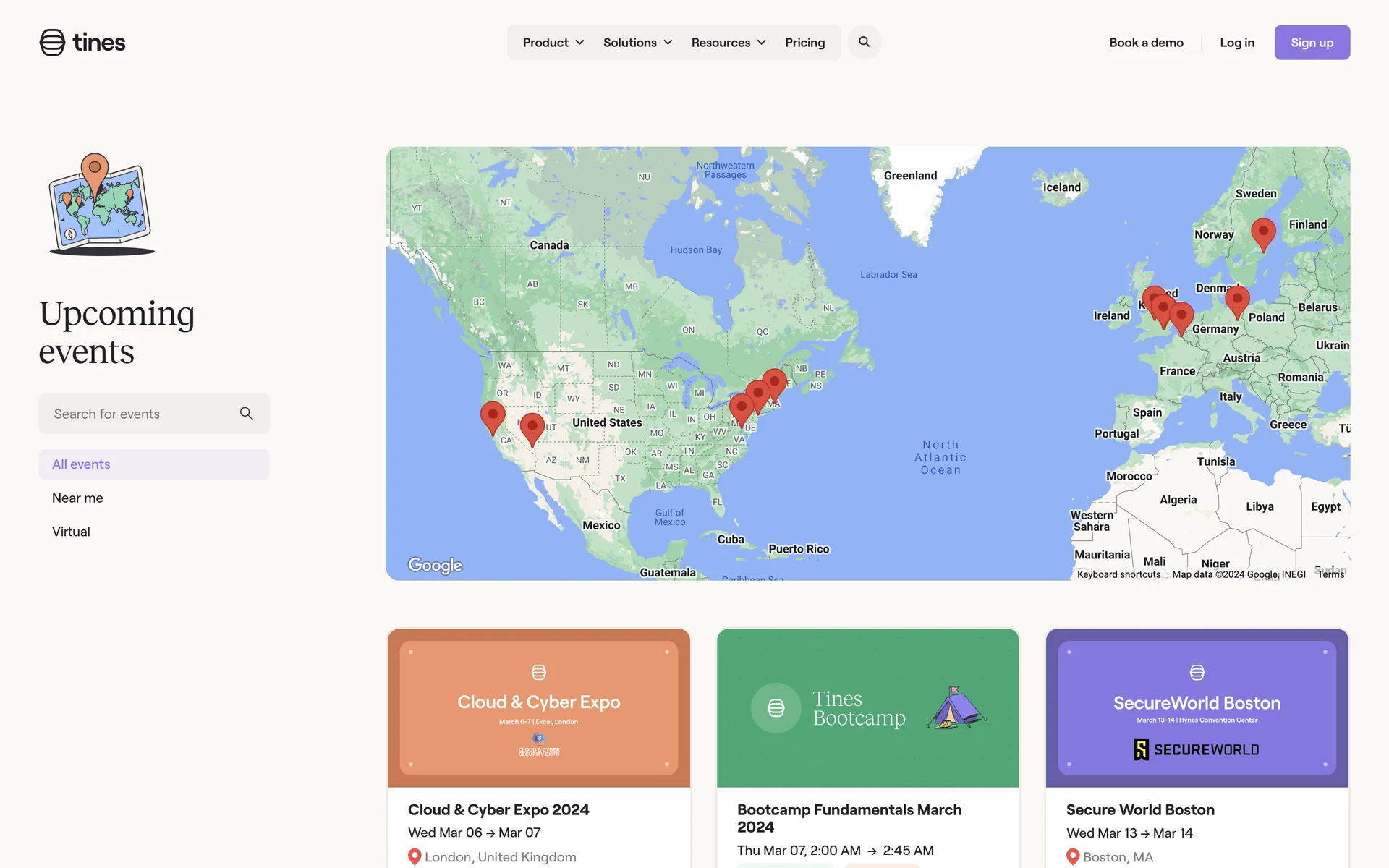
Task: Focus the Search for events field
Action: tap(137, 414)
